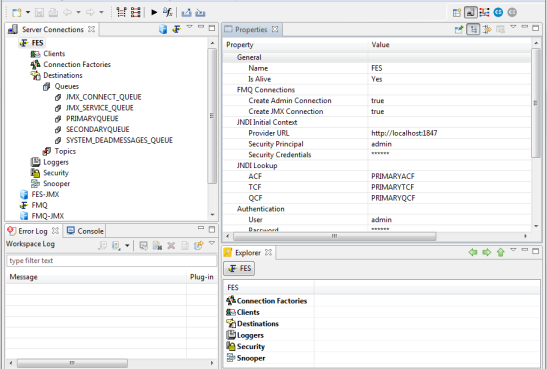Open the Server Connections view menu triangle

click(x=189, y=27)
